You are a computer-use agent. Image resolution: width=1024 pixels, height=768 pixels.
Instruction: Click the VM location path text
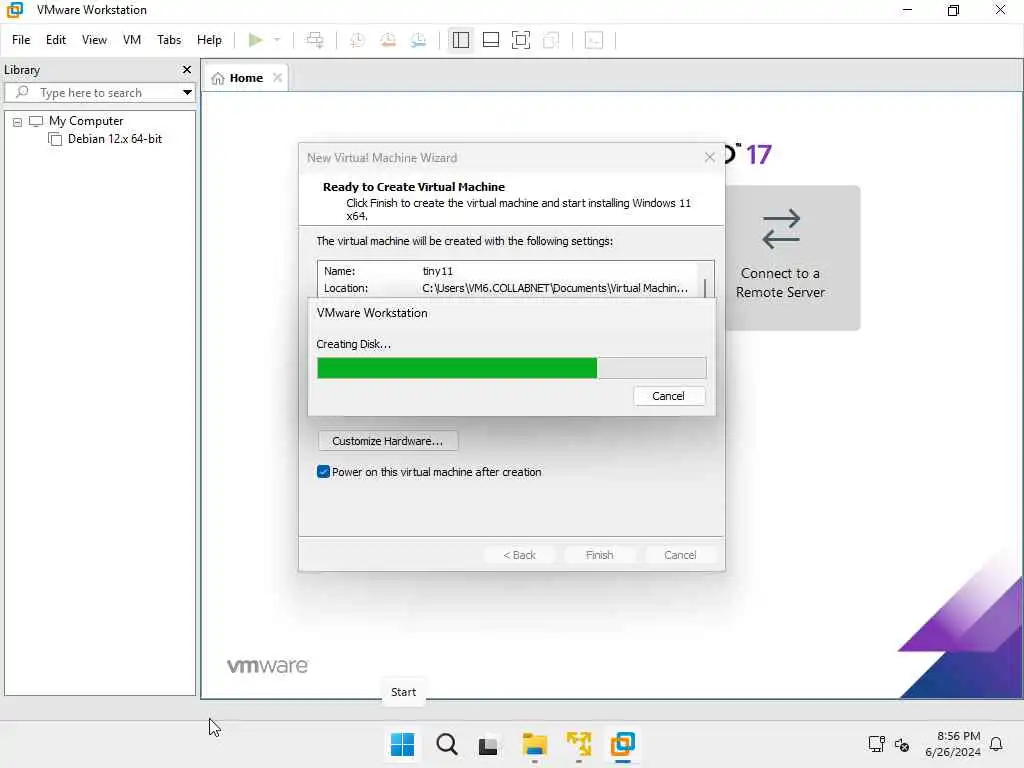[x=554, y=288]
